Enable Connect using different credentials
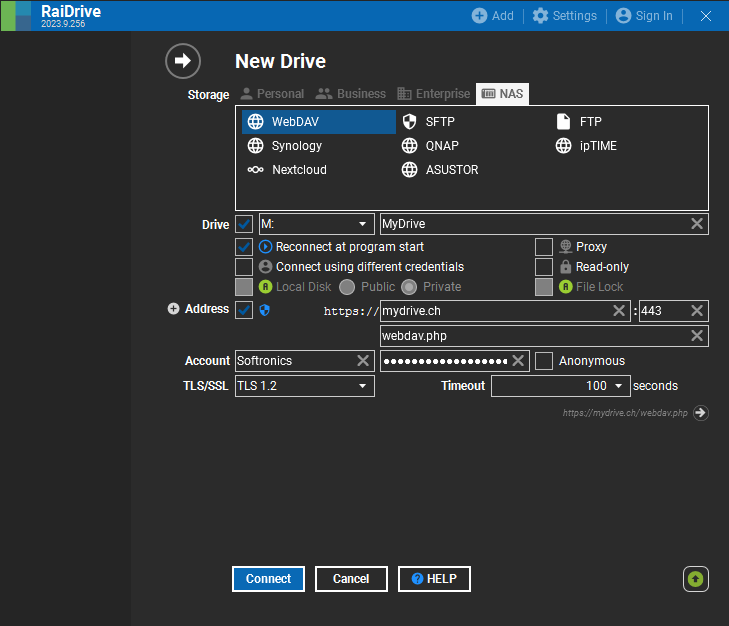This screenshot has width=729, height=626. (244, 267)
